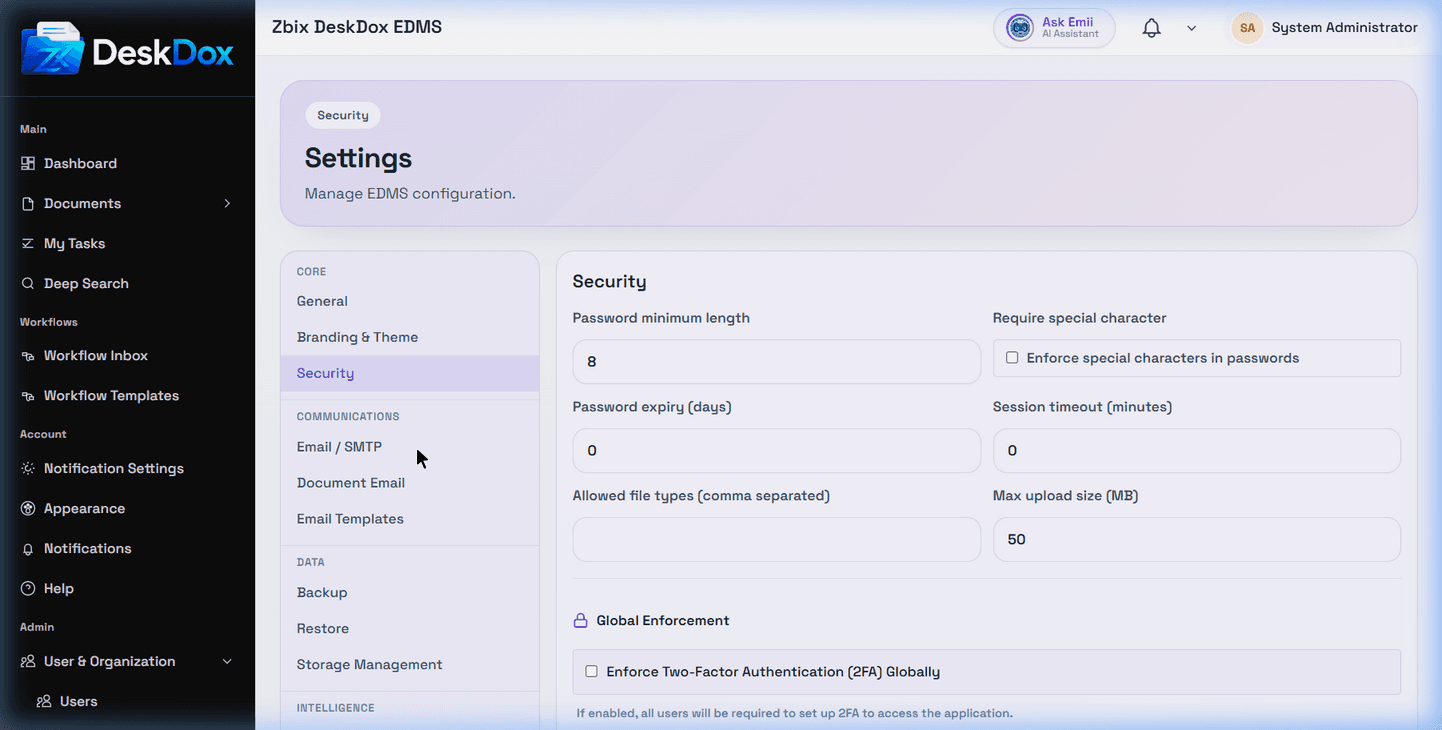The width and height of the screenshot is (1442, 730).
Task: Click the Notifications bell icon in sidebar
Action: (28, 548)
